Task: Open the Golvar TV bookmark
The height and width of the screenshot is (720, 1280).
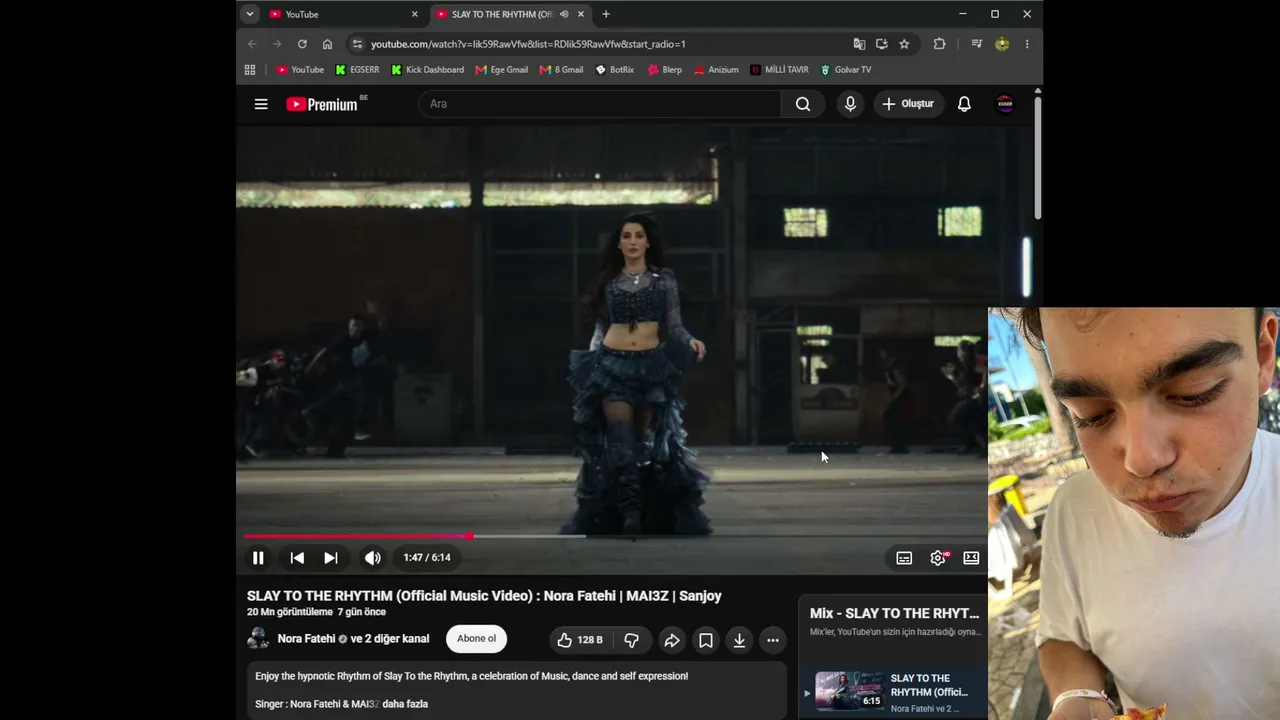Action: (846, 70)
